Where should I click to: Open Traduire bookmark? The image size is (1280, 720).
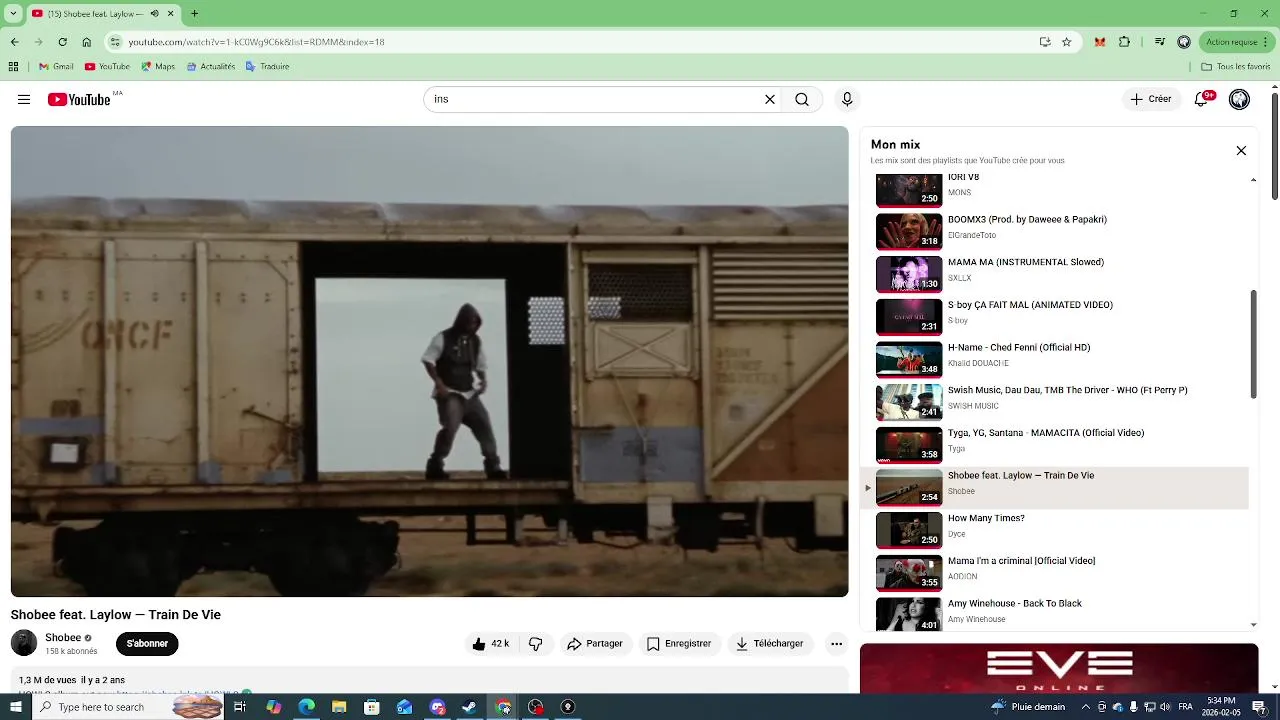[267, 67]
